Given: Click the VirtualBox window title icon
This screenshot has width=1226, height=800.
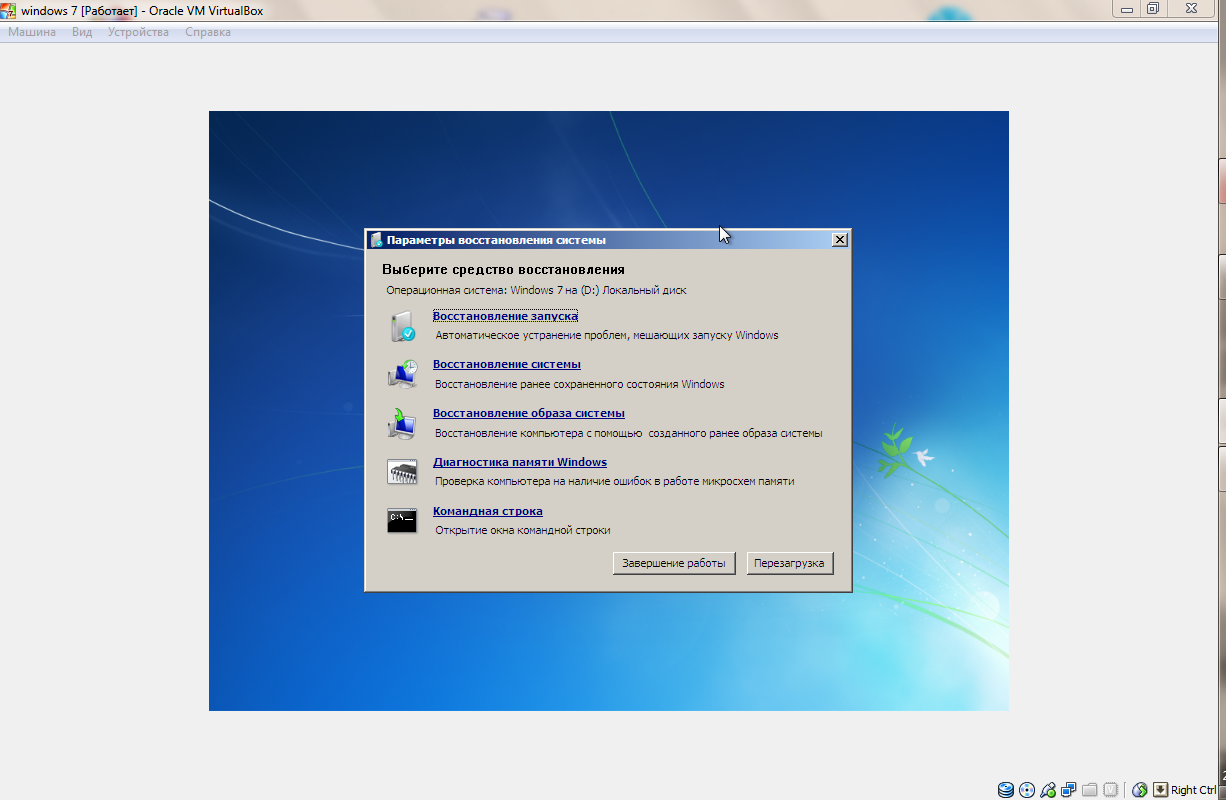Looking at the screenshot, I should (x=9, y=10).
